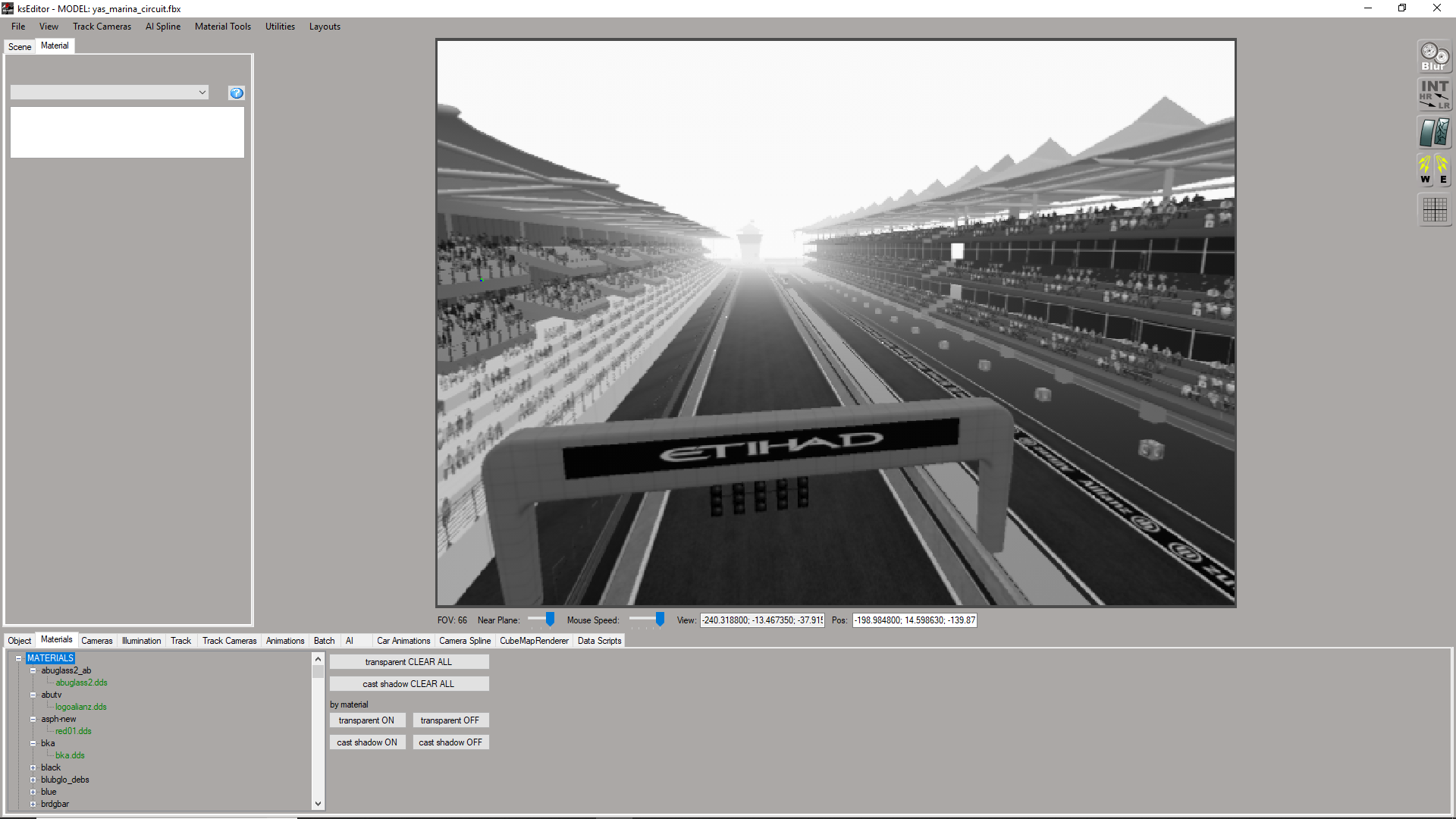
Task: Click the INT HR/LR interior toggle icon
Action: 1434,94
